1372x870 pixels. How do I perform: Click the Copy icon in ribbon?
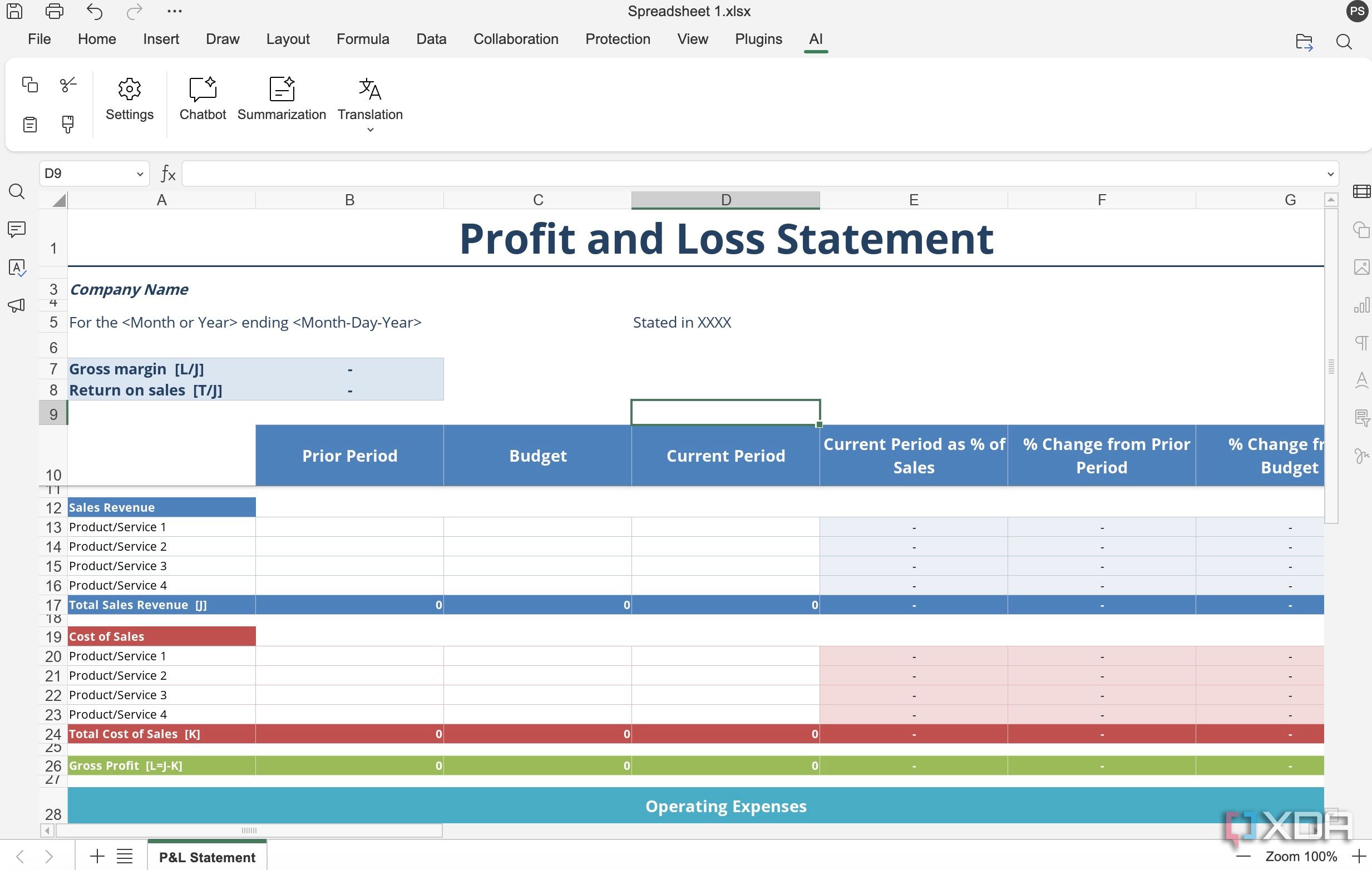click(29, 85)
